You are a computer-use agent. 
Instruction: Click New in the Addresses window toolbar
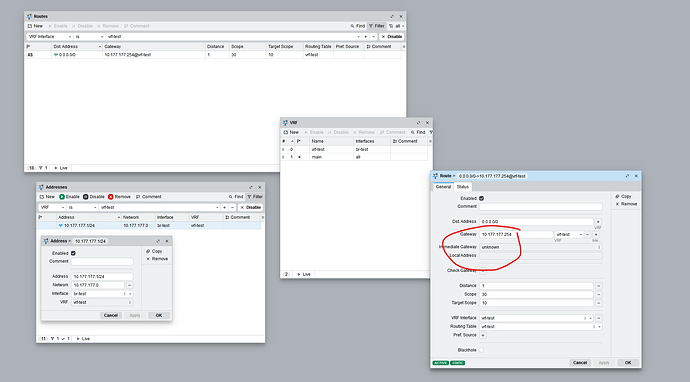coord(47,197)
